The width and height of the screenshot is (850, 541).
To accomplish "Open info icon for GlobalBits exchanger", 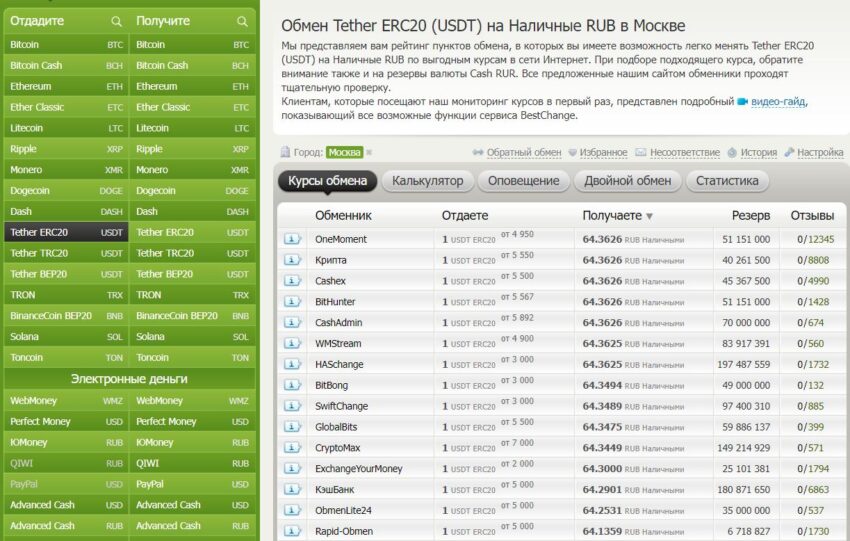I will point(292,427).
